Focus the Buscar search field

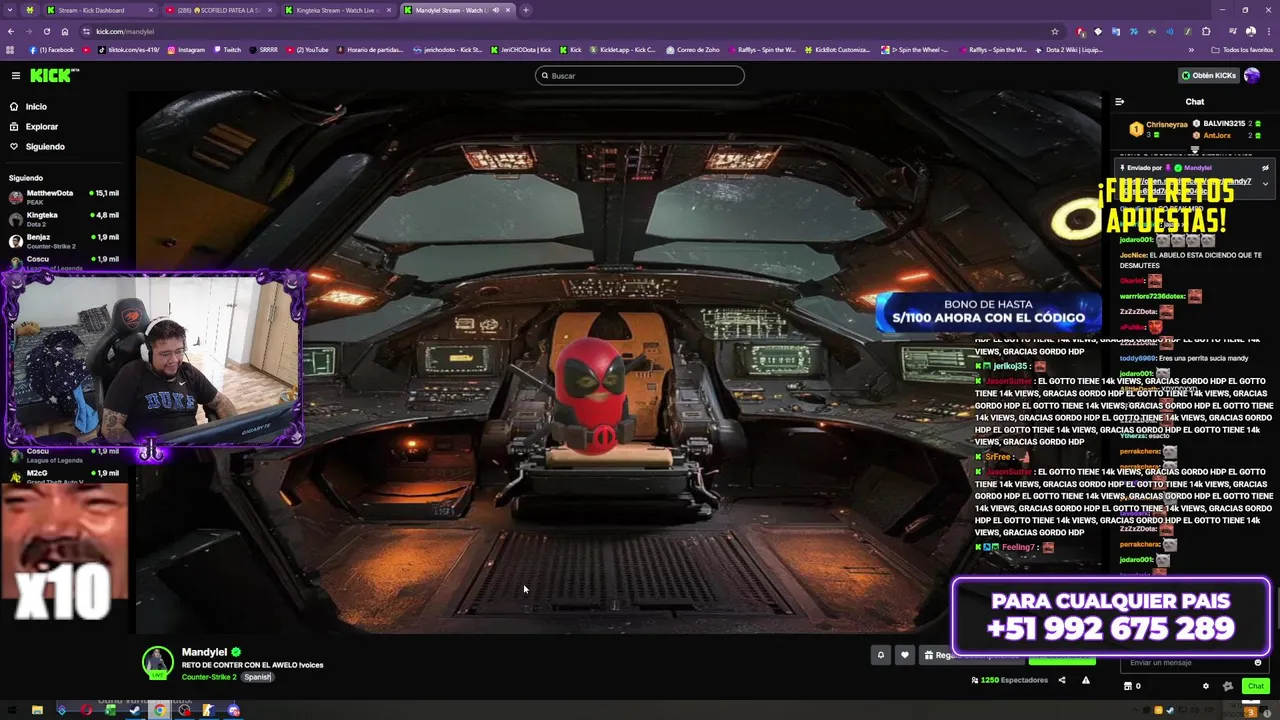click(640, 75)
